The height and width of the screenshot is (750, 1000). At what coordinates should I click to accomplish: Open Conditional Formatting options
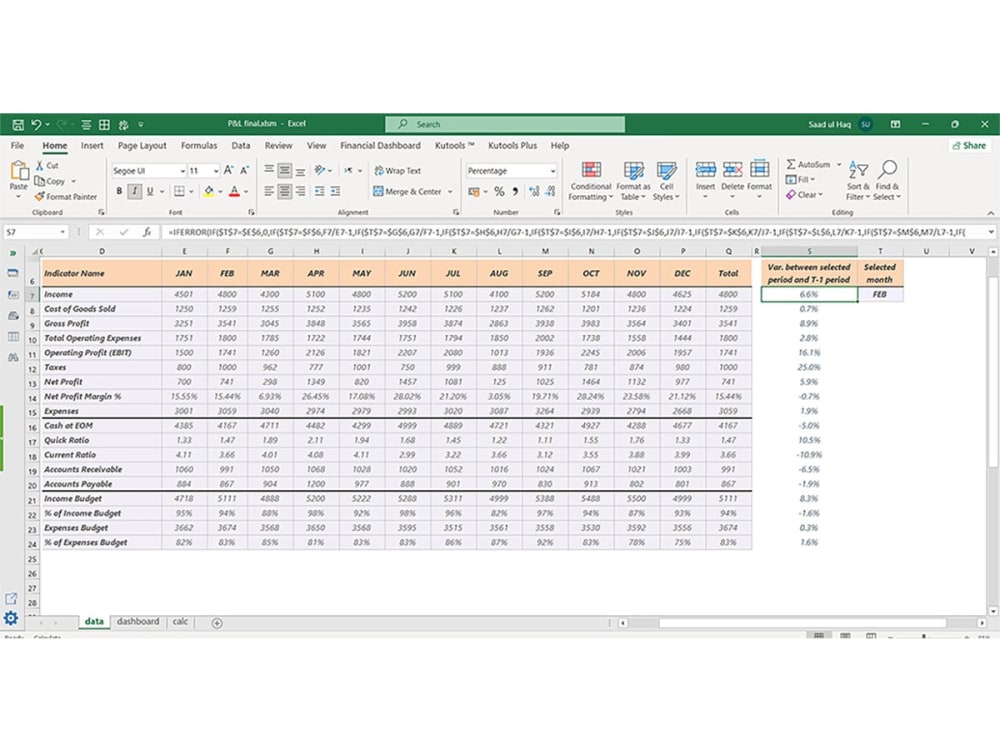click(x=590, y=182)
